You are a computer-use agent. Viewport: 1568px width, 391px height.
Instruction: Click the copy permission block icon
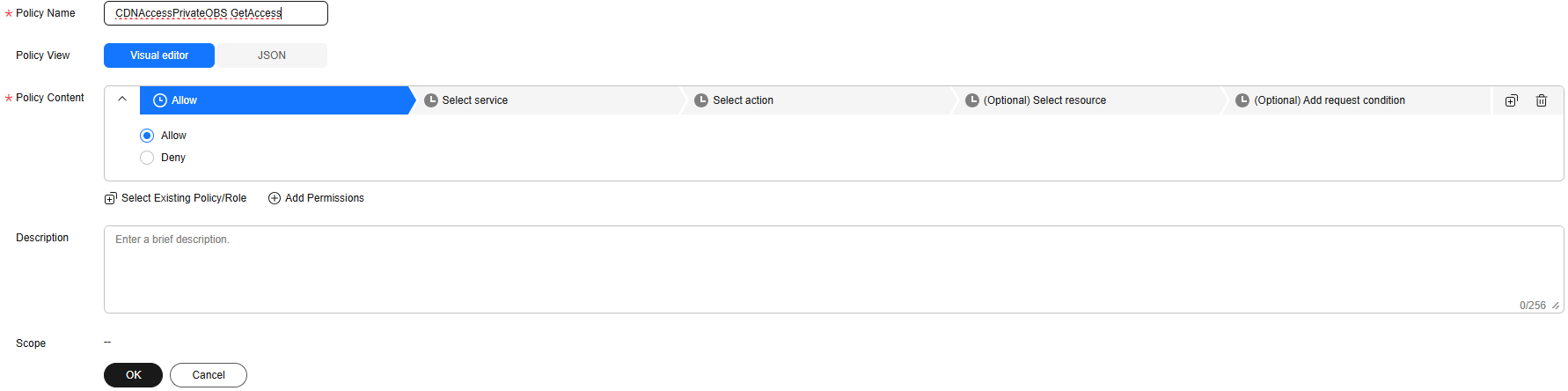1511,100
